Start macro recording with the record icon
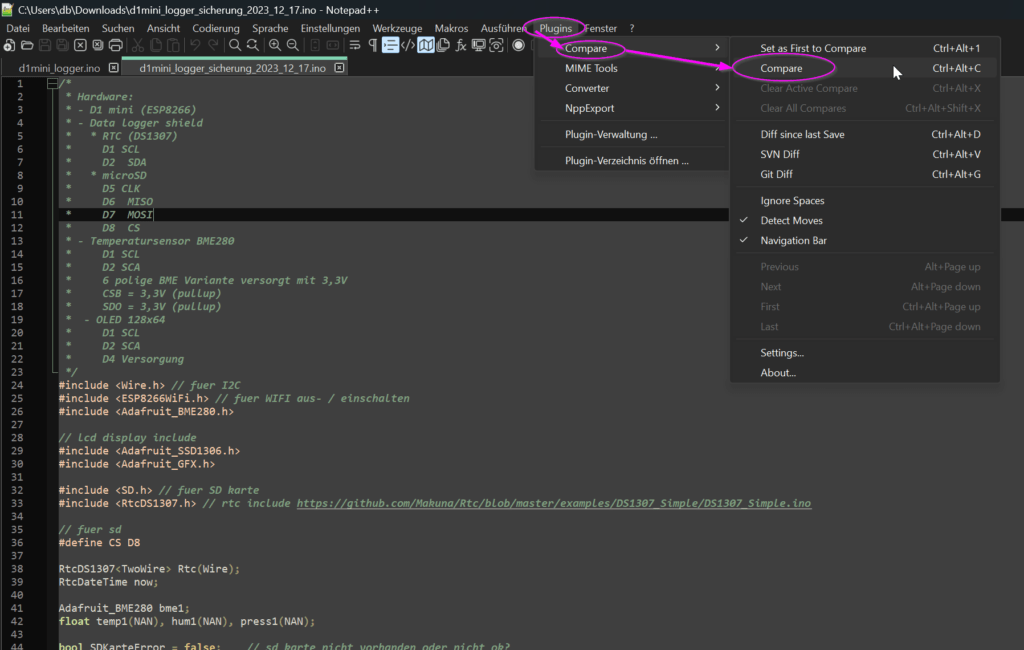 click(x=519, y=45)
